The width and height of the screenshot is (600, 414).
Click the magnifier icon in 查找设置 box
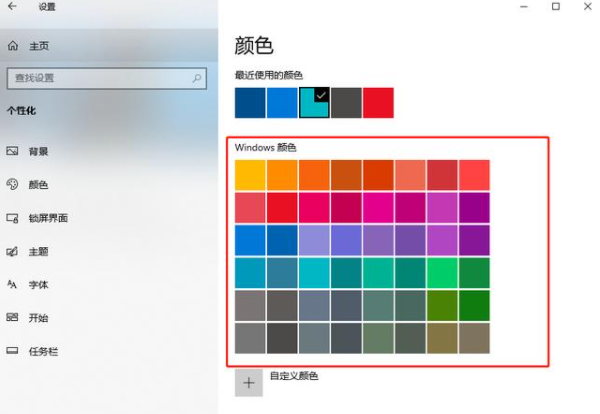tap(197, 77)
